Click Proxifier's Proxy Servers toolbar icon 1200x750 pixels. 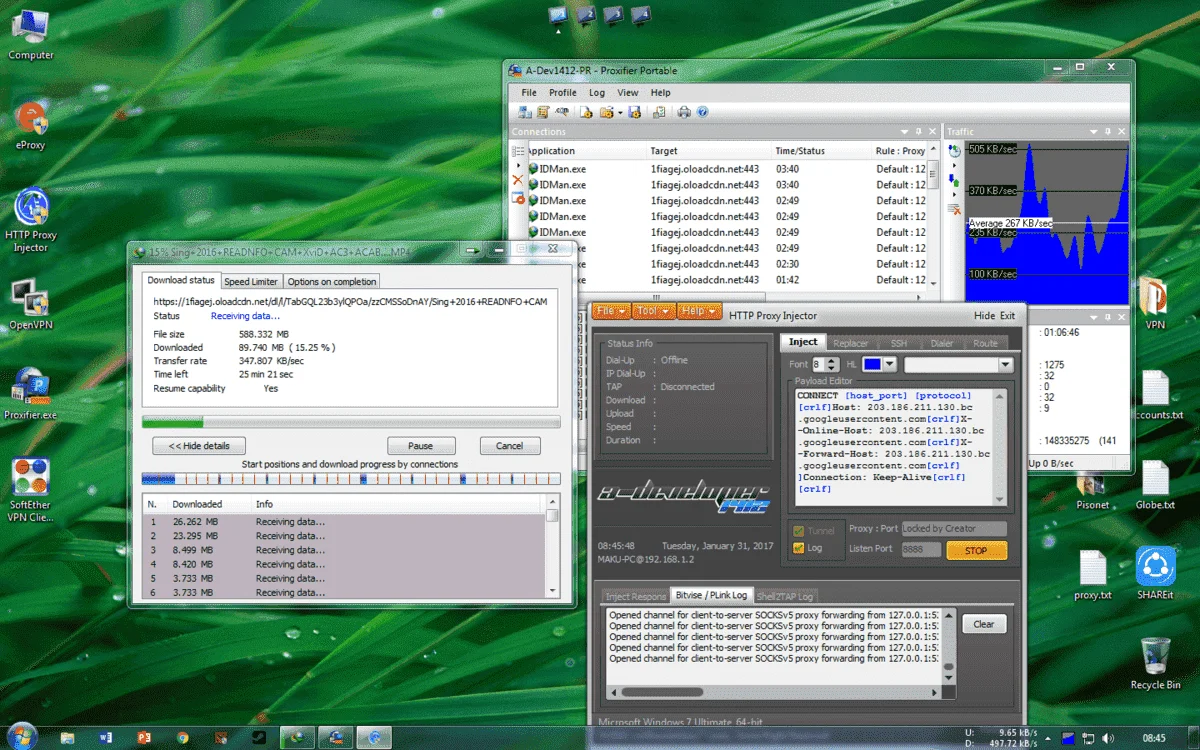[527, 113]
